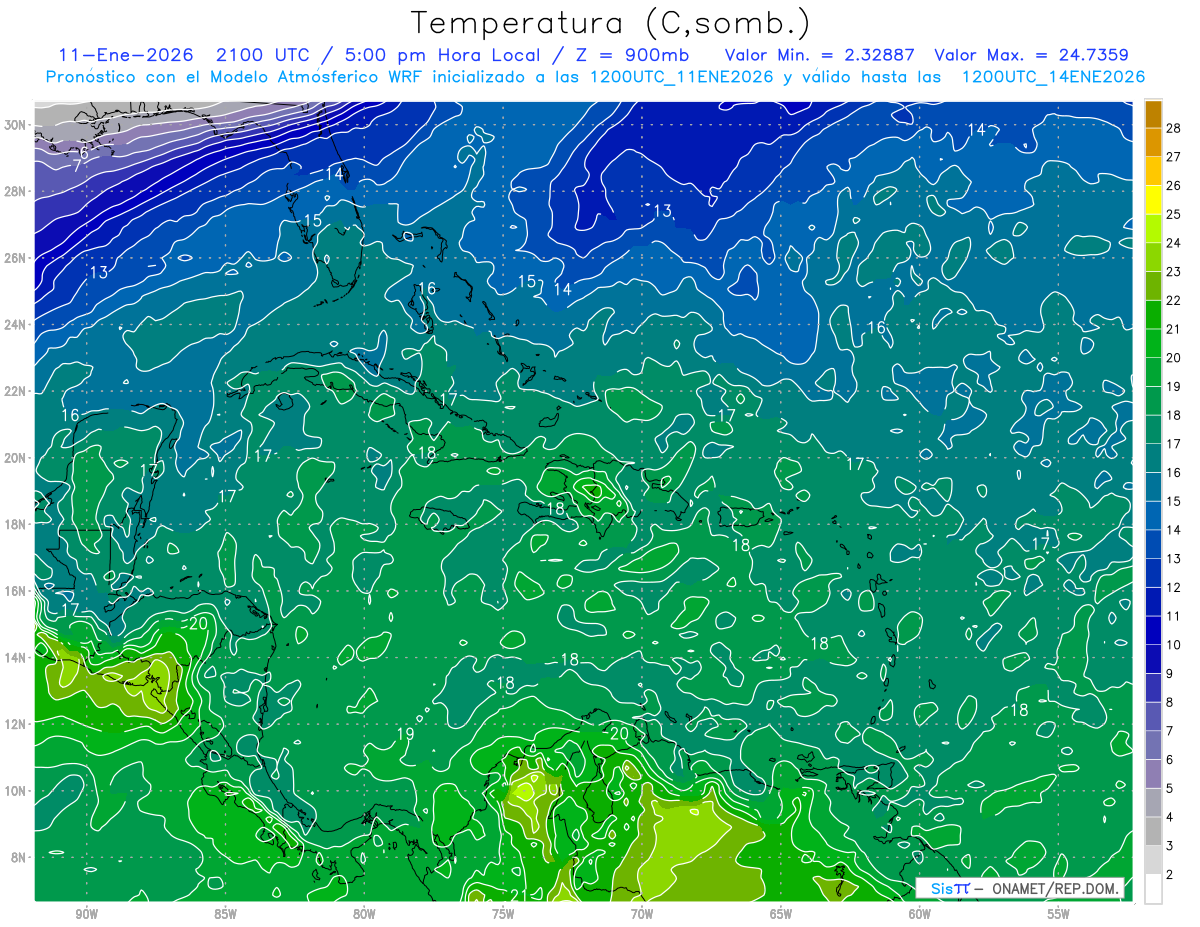Click the '21' contour label near bottom
Screen dimensions: 1200x927
tap(519, 895)
